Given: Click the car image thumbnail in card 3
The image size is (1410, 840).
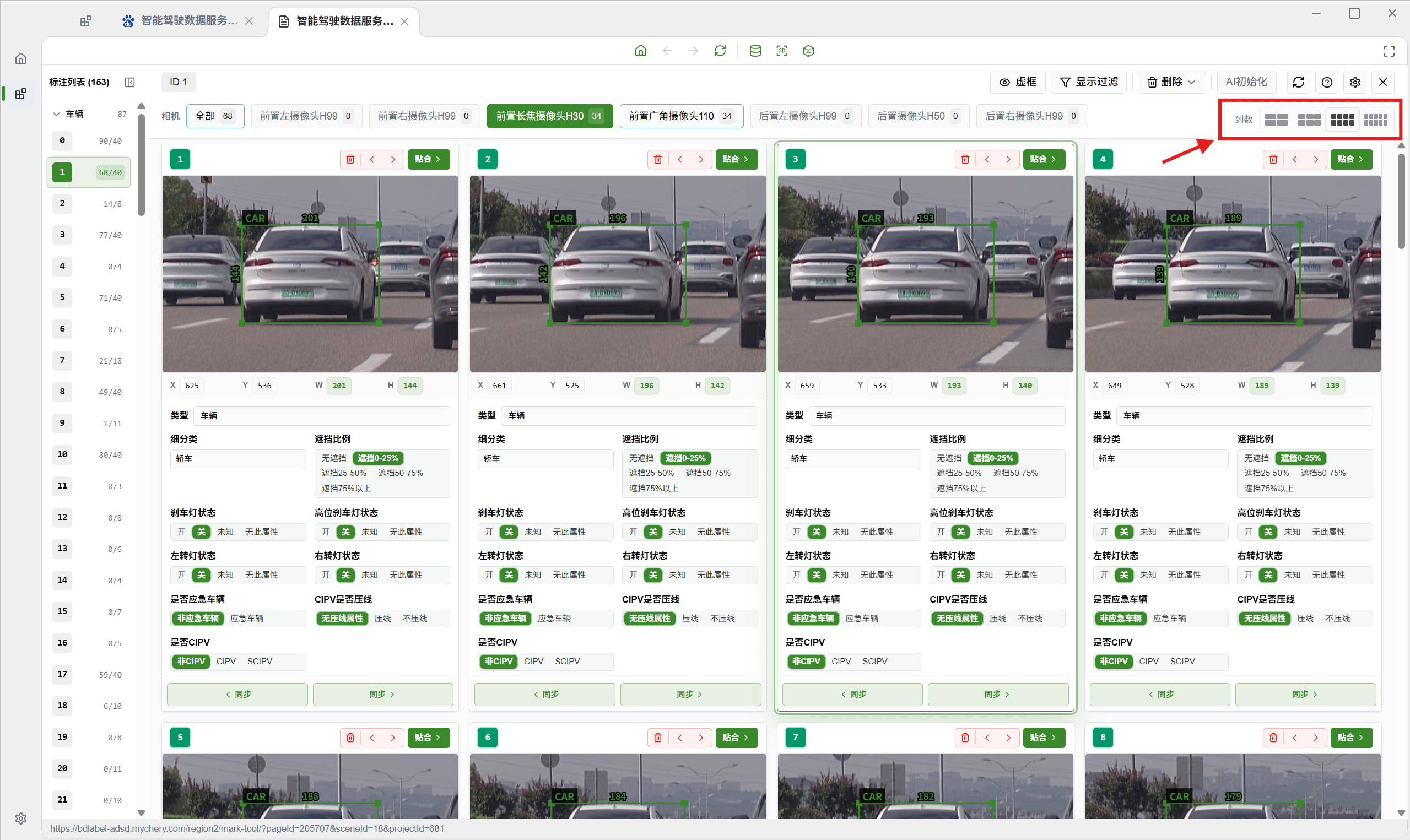Looking at the screenshot, I should [925, 274].
